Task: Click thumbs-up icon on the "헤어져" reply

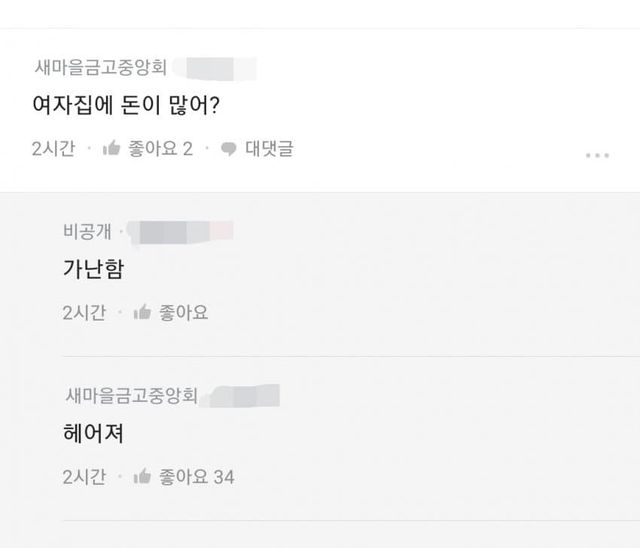Action: tap(142, 476)
